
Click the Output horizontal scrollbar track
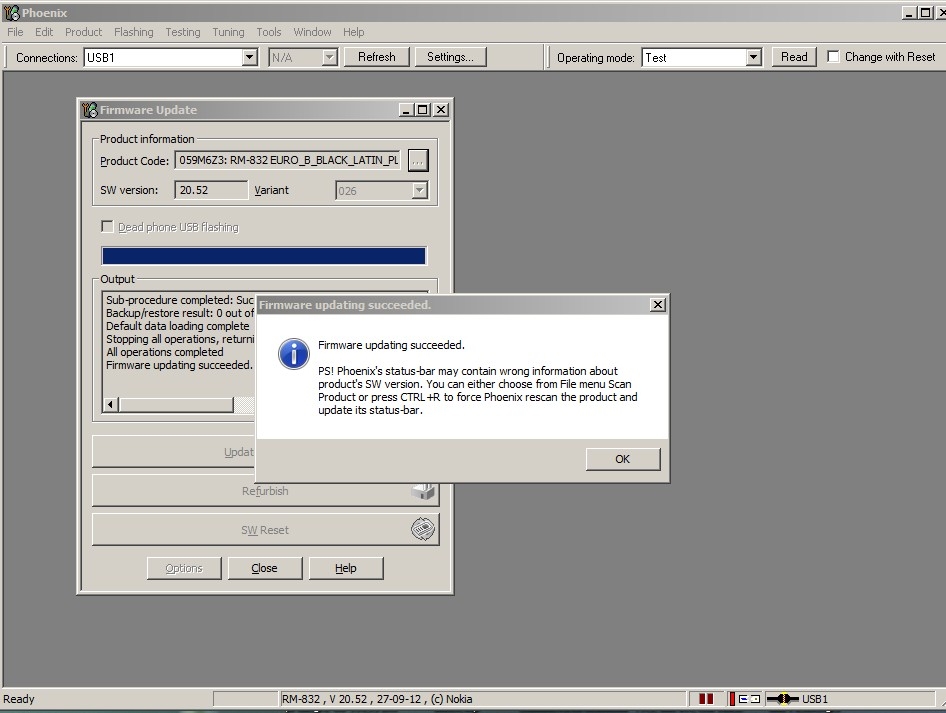pyautogui.click(x=244, y=404)
